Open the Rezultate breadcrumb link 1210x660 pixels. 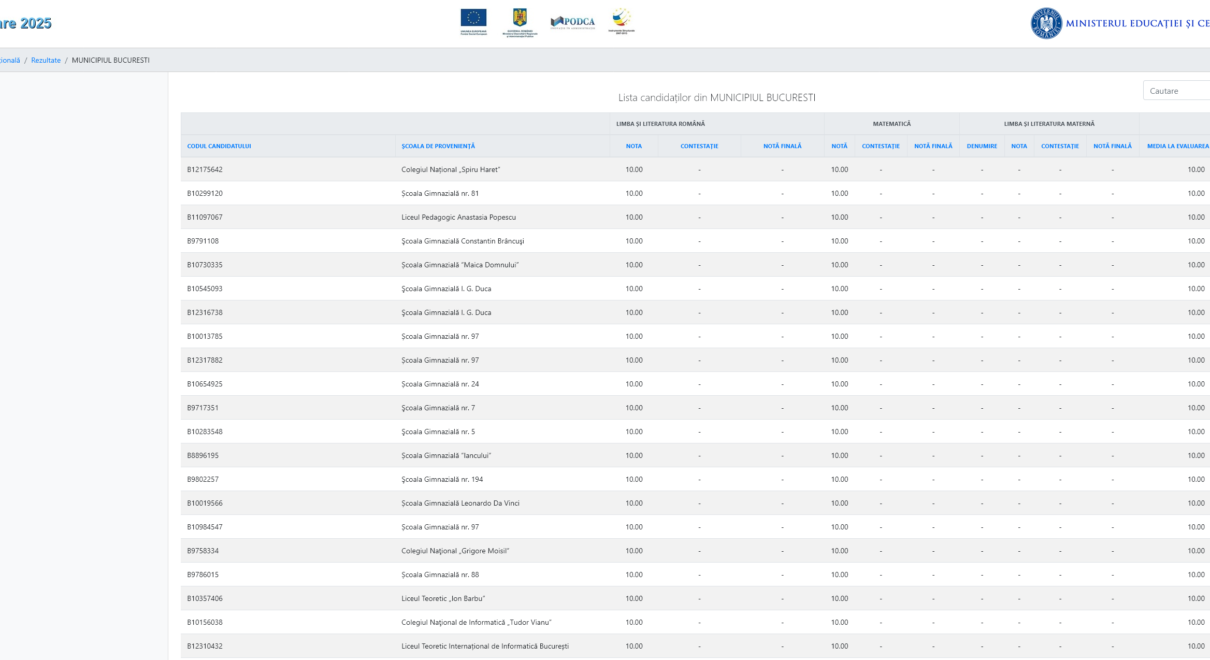(46, 60)
